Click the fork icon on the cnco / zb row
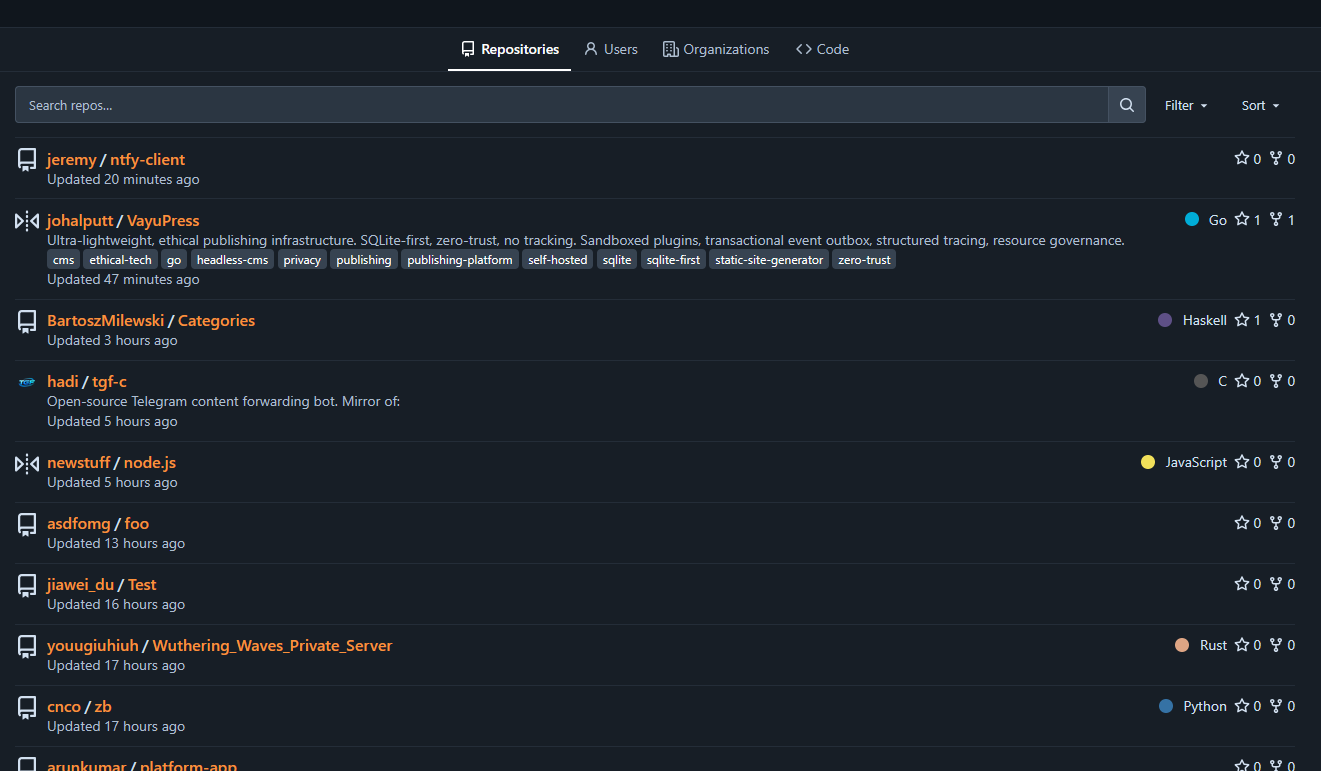This screenshot has height=771, width=1321. tap(1276, 706)
